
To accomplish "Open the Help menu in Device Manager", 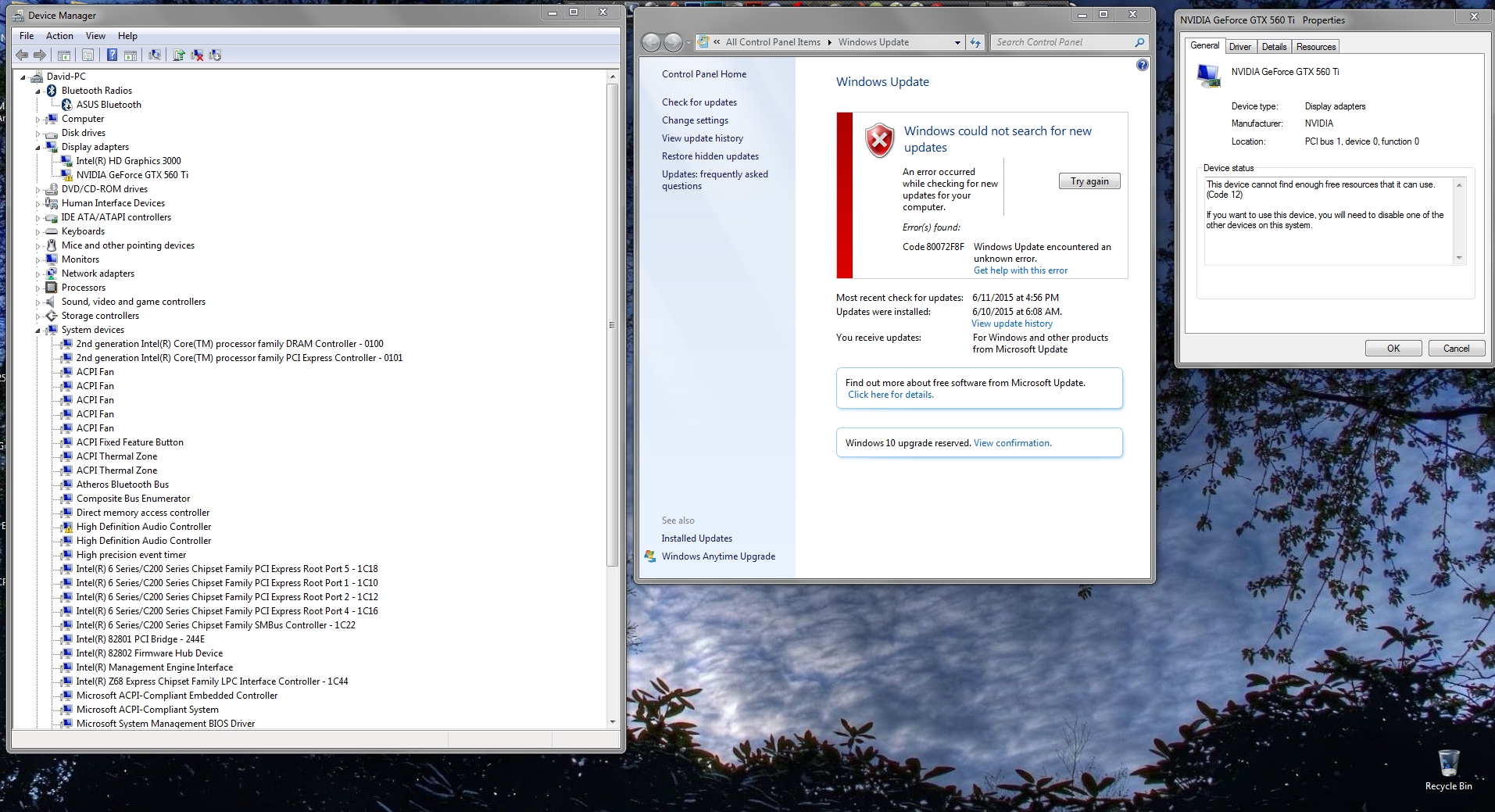I will click(x=127, y=36).
